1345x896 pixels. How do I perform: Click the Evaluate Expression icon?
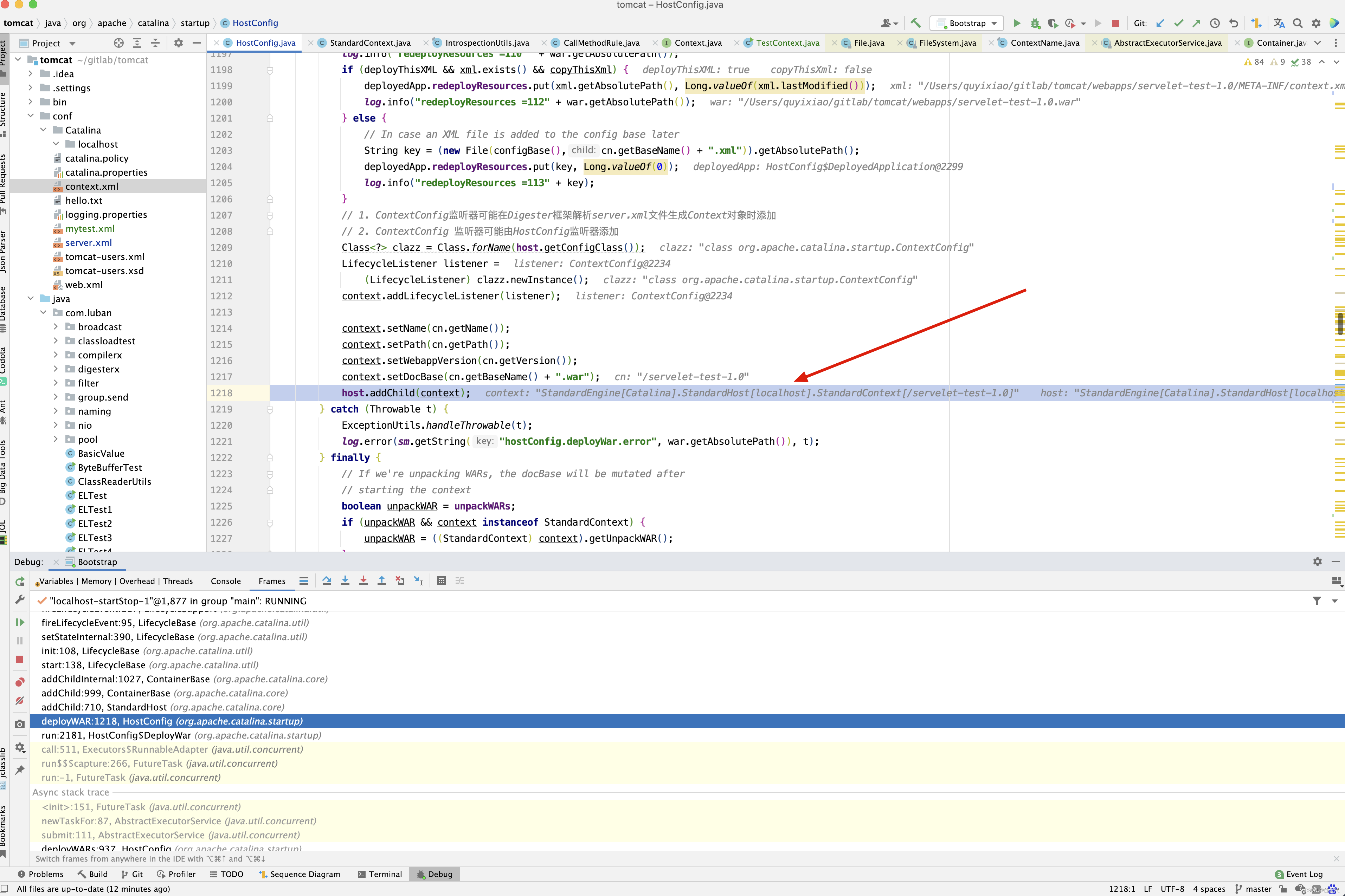[x=441, y=581]
